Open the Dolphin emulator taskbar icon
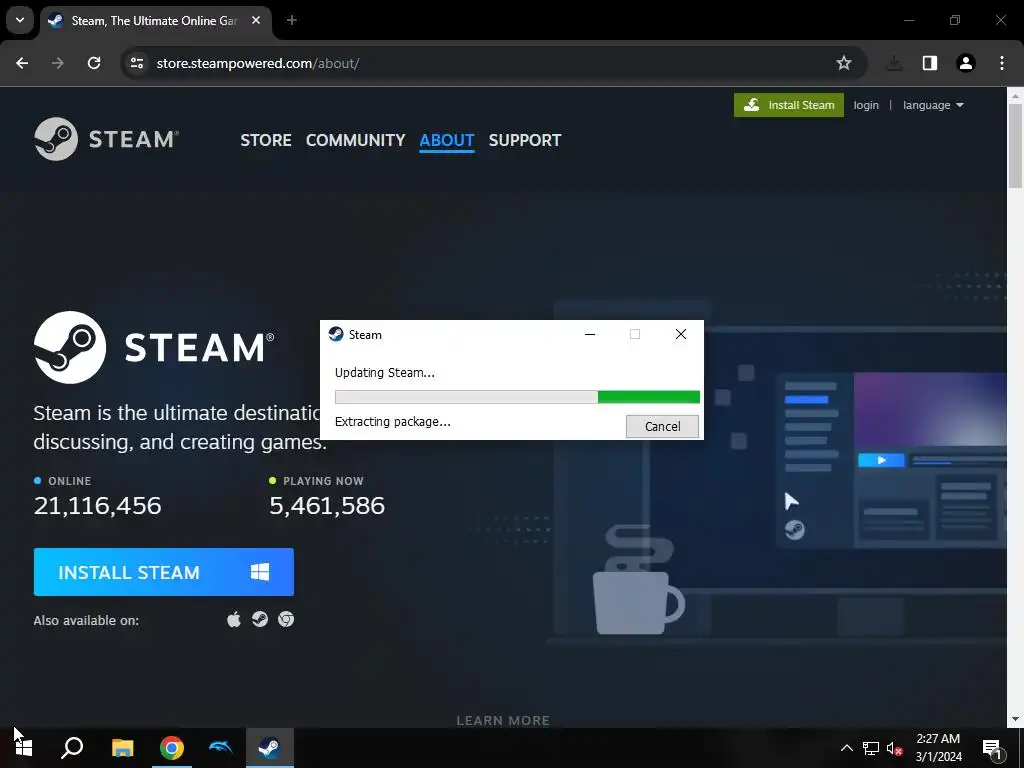 point(221,748)
